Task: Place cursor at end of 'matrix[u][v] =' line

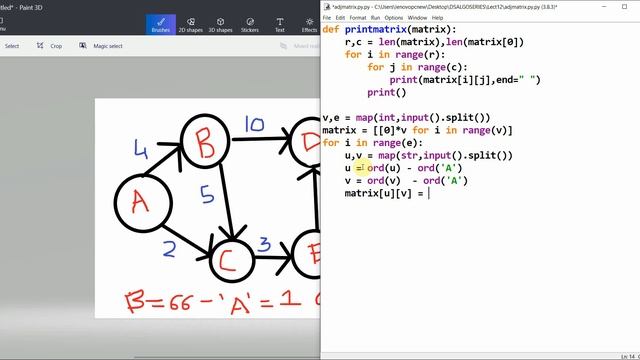Action: click(x=429, y=193)
